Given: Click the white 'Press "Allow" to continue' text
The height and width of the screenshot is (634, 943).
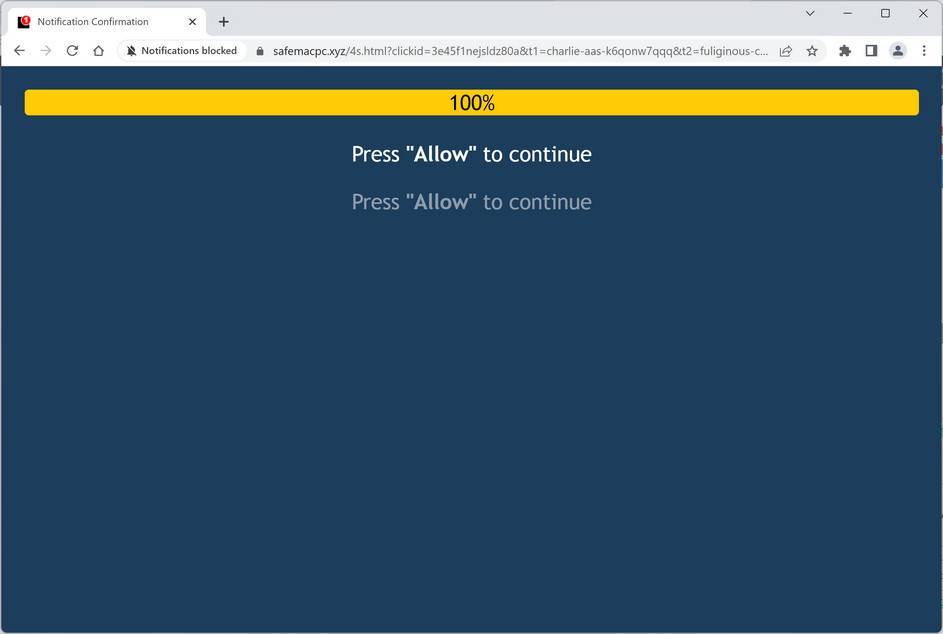Looking at the screenshot, I should (472, 155).
